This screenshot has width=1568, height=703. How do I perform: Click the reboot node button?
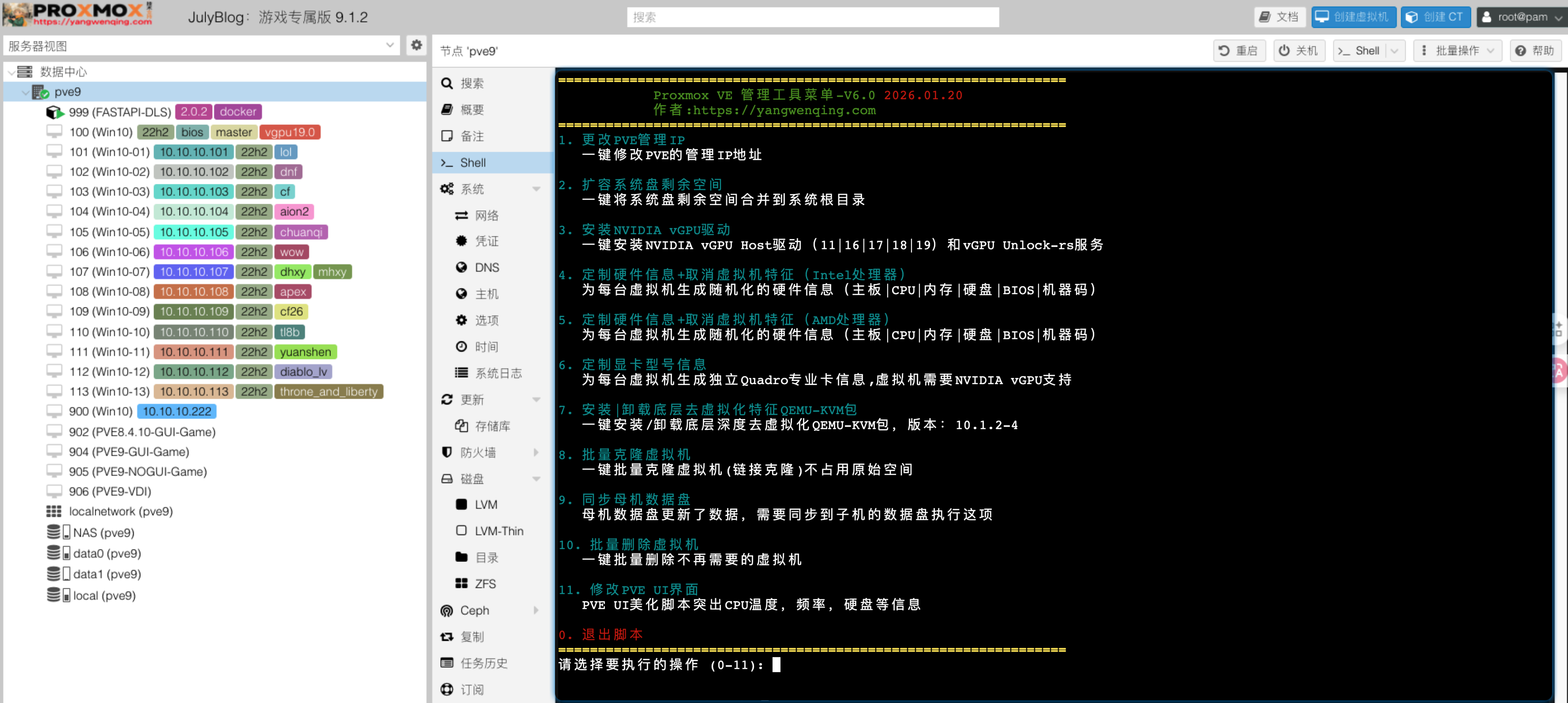coord(1239,51)
